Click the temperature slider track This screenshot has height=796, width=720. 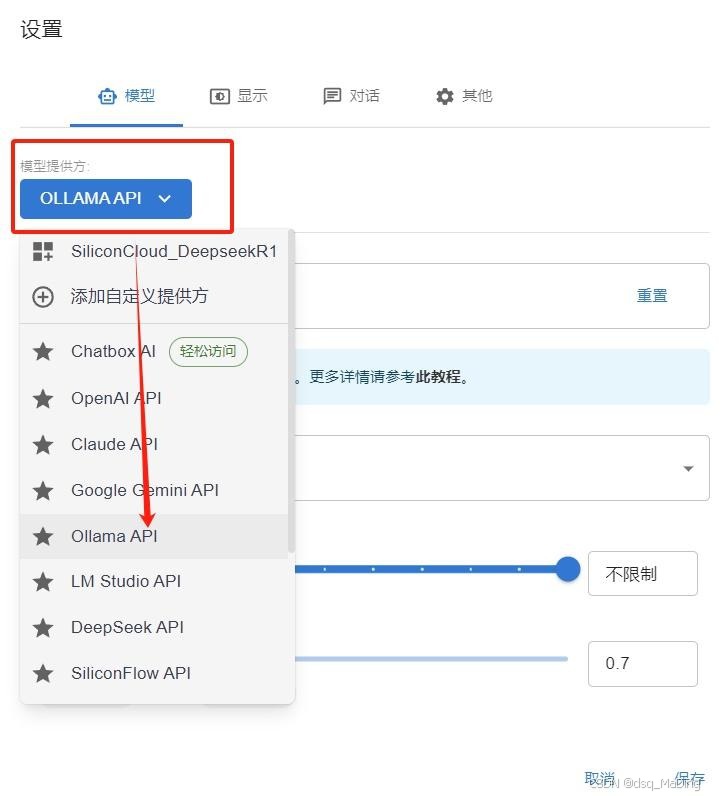pyautogui.click(x=431, y=659)
